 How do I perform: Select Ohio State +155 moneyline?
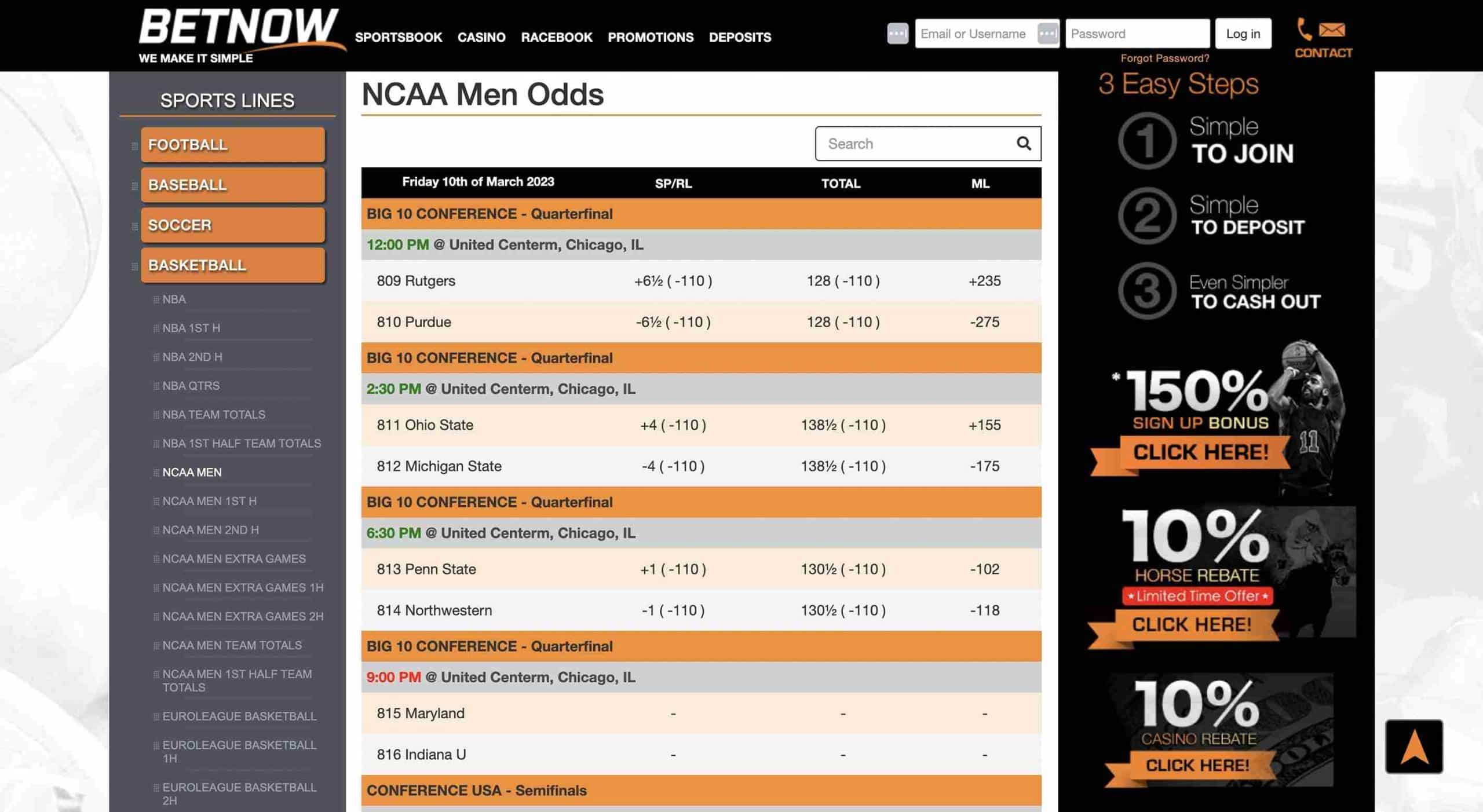coord(984,425)
